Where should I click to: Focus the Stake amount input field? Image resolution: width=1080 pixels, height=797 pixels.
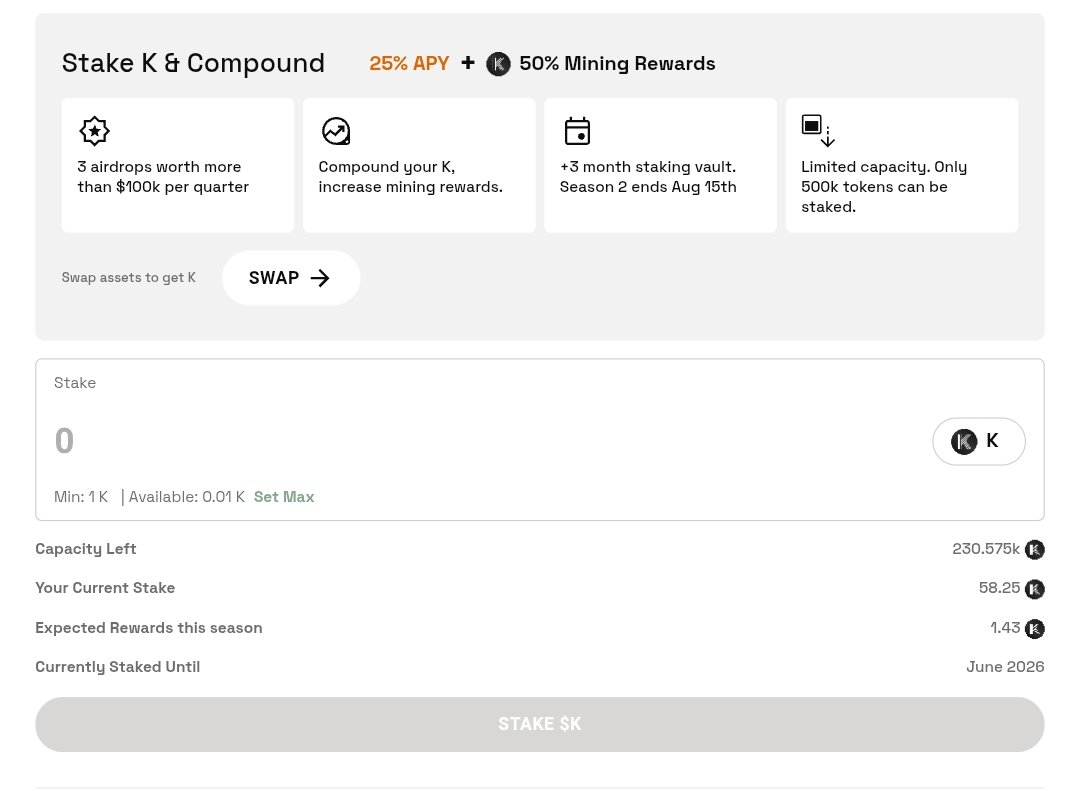click(x=482, y=441)
